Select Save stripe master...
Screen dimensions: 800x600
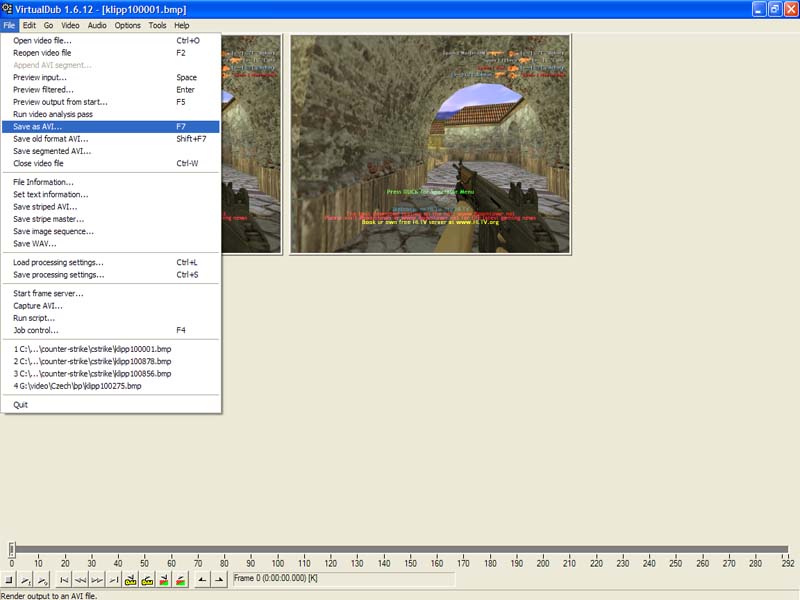point(111,219)
